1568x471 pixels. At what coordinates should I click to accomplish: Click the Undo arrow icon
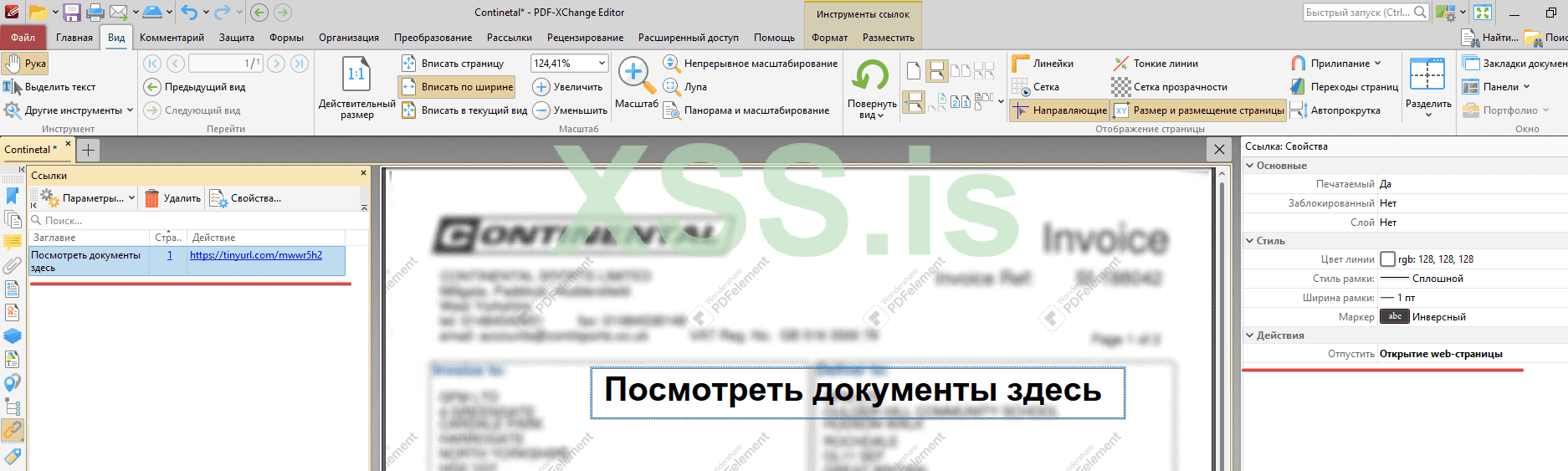(189, 13)
